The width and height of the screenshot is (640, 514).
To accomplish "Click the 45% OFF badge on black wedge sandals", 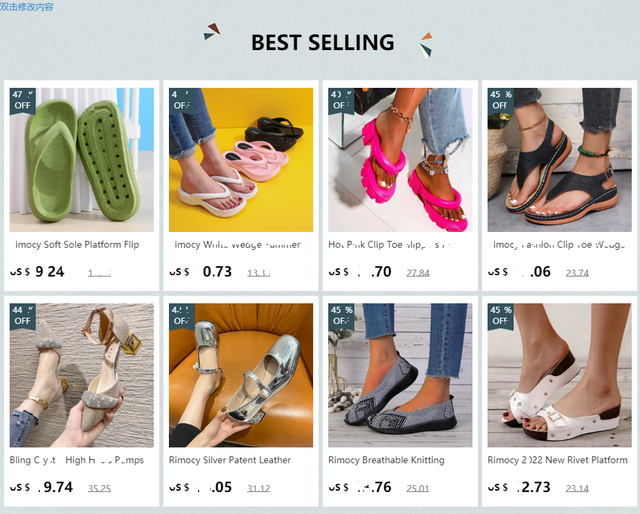I will point(500,99).
